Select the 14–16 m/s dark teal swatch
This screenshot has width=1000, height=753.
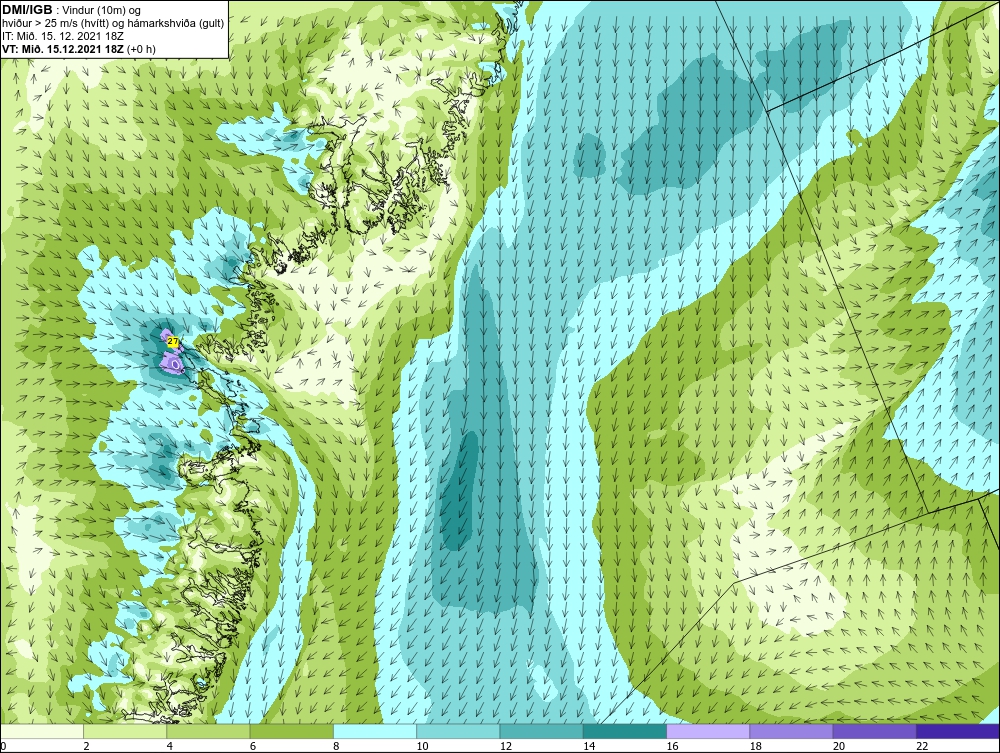point(624,731)
